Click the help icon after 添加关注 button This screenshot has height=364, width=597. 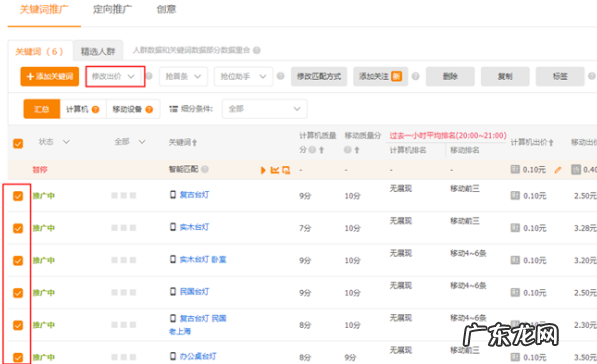416,76
